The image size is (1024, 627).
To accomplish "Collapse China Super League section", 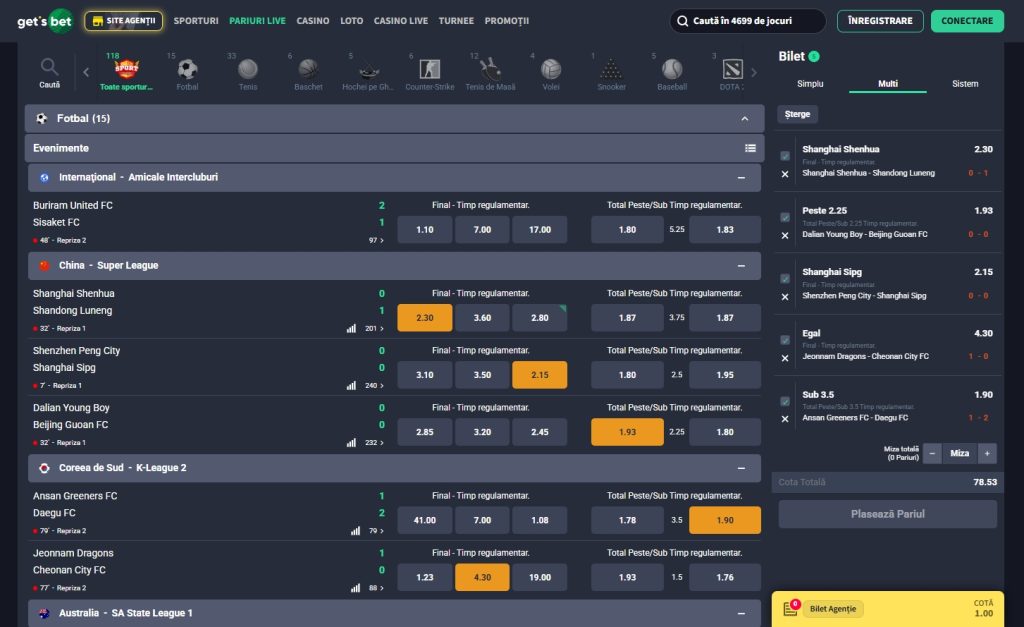I will [741, 266].
